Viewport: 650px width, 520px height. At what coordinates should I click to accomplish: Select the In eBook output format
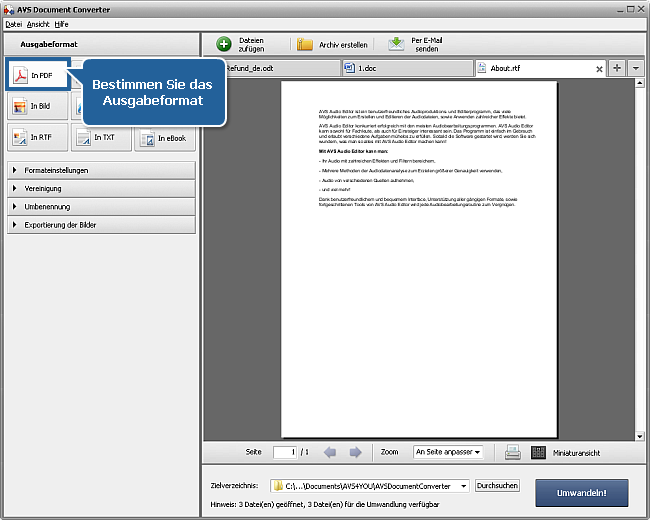point(165,138)
